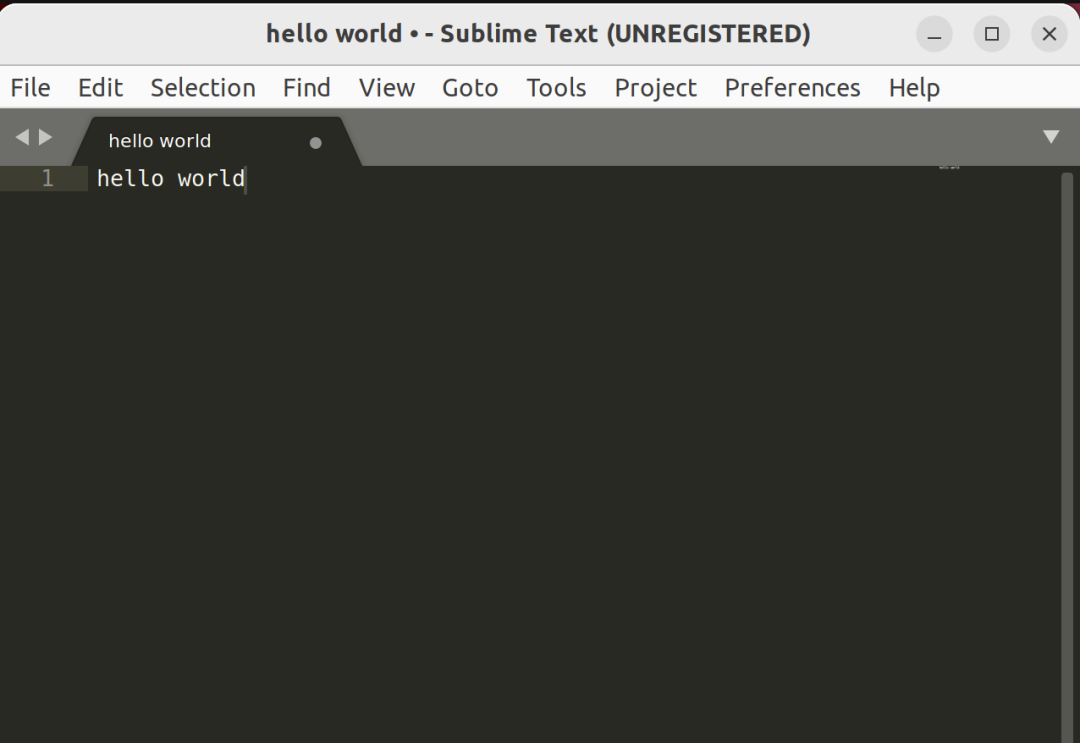Image resolution: width=1080 pixels, height=743 pixels.
Task: Select the hello world tab
Action: click(x=160, y=141)
